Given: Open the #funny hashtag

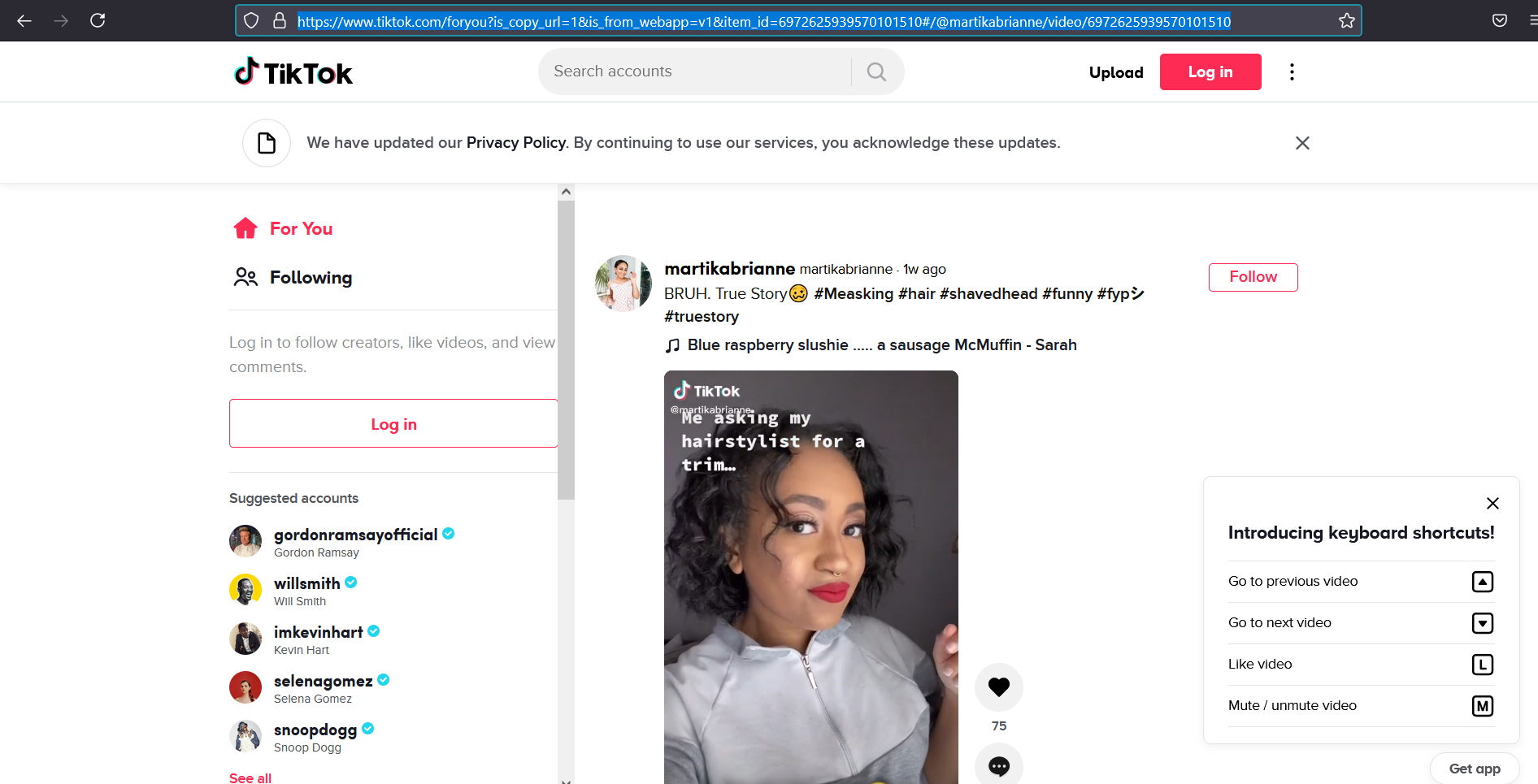Looking at the screenshot, I should point(1067,294).
